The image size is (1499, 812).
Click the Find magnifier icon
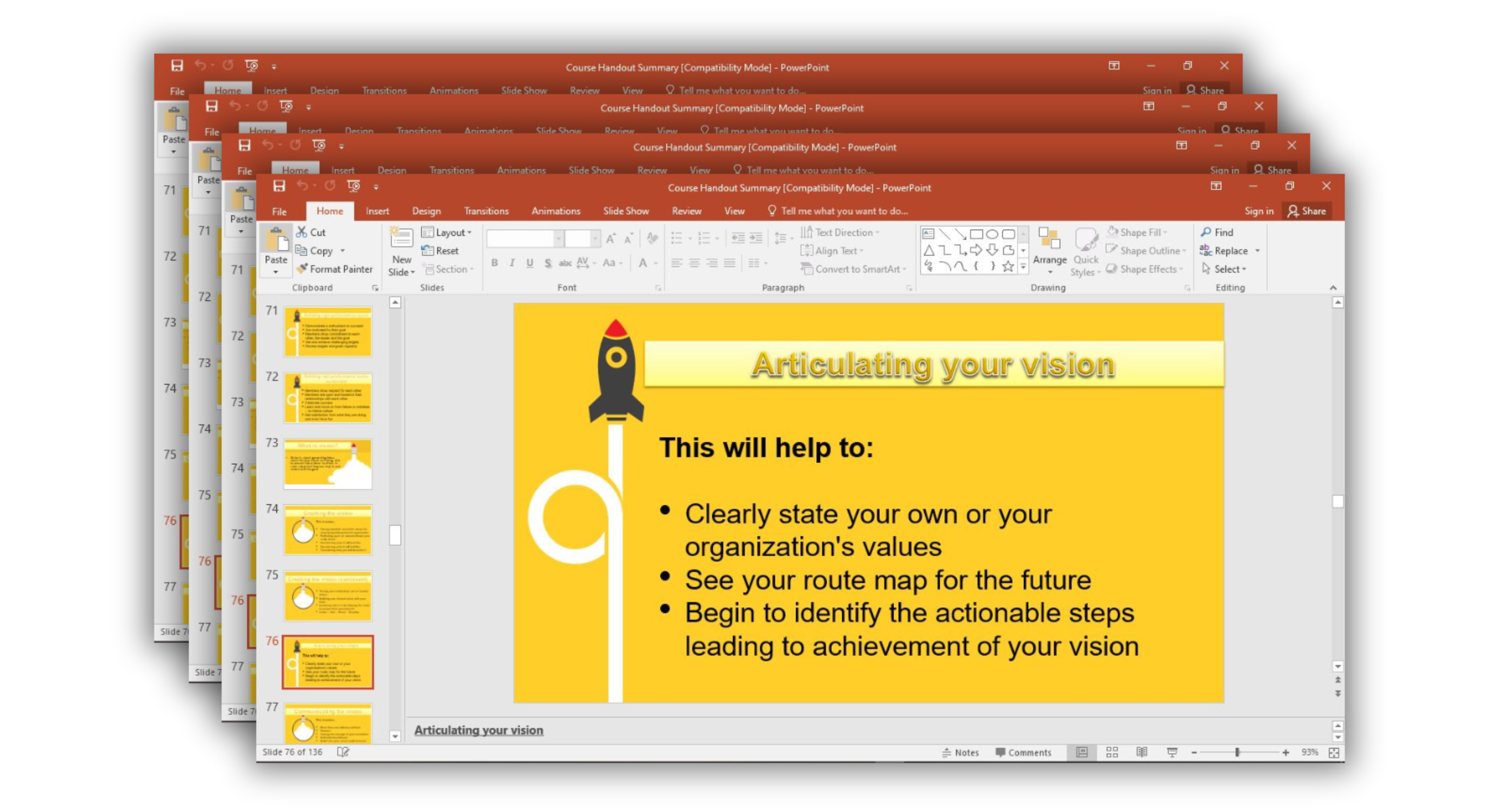tap(1206, 232)
